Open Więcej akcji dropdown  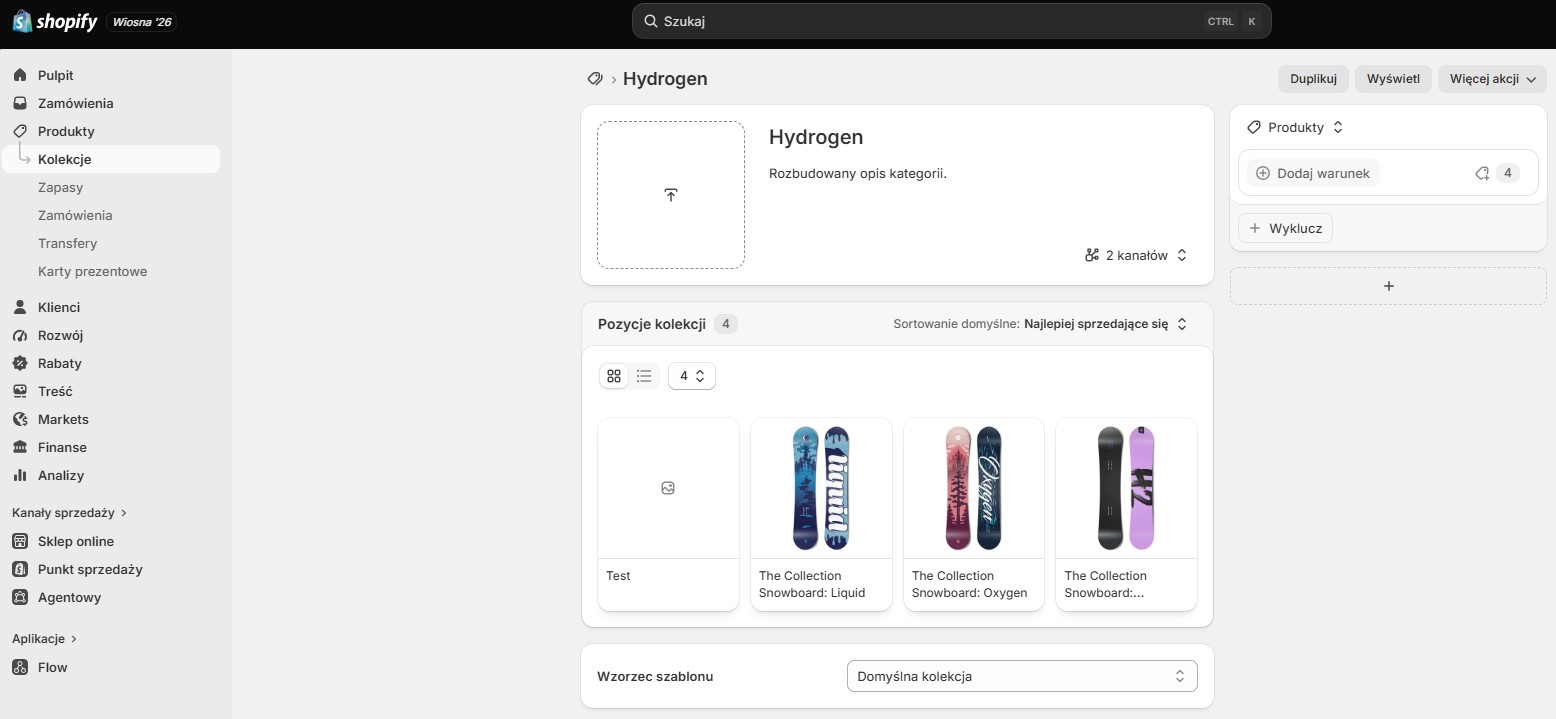point(1492,79)
